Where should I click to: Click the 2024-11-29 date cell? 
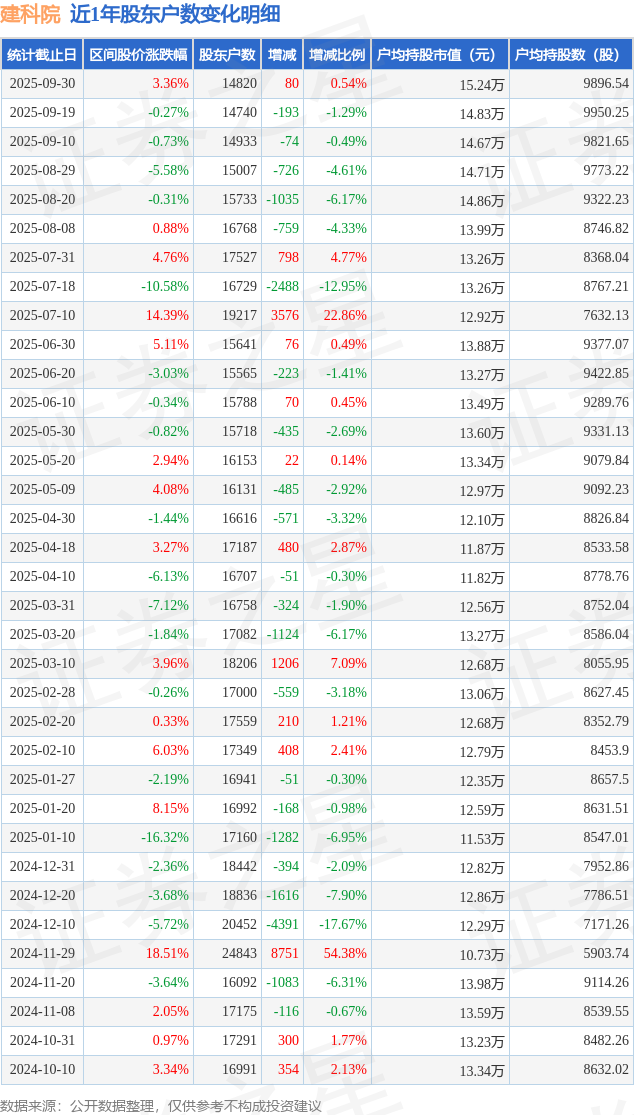click(42, 954)
